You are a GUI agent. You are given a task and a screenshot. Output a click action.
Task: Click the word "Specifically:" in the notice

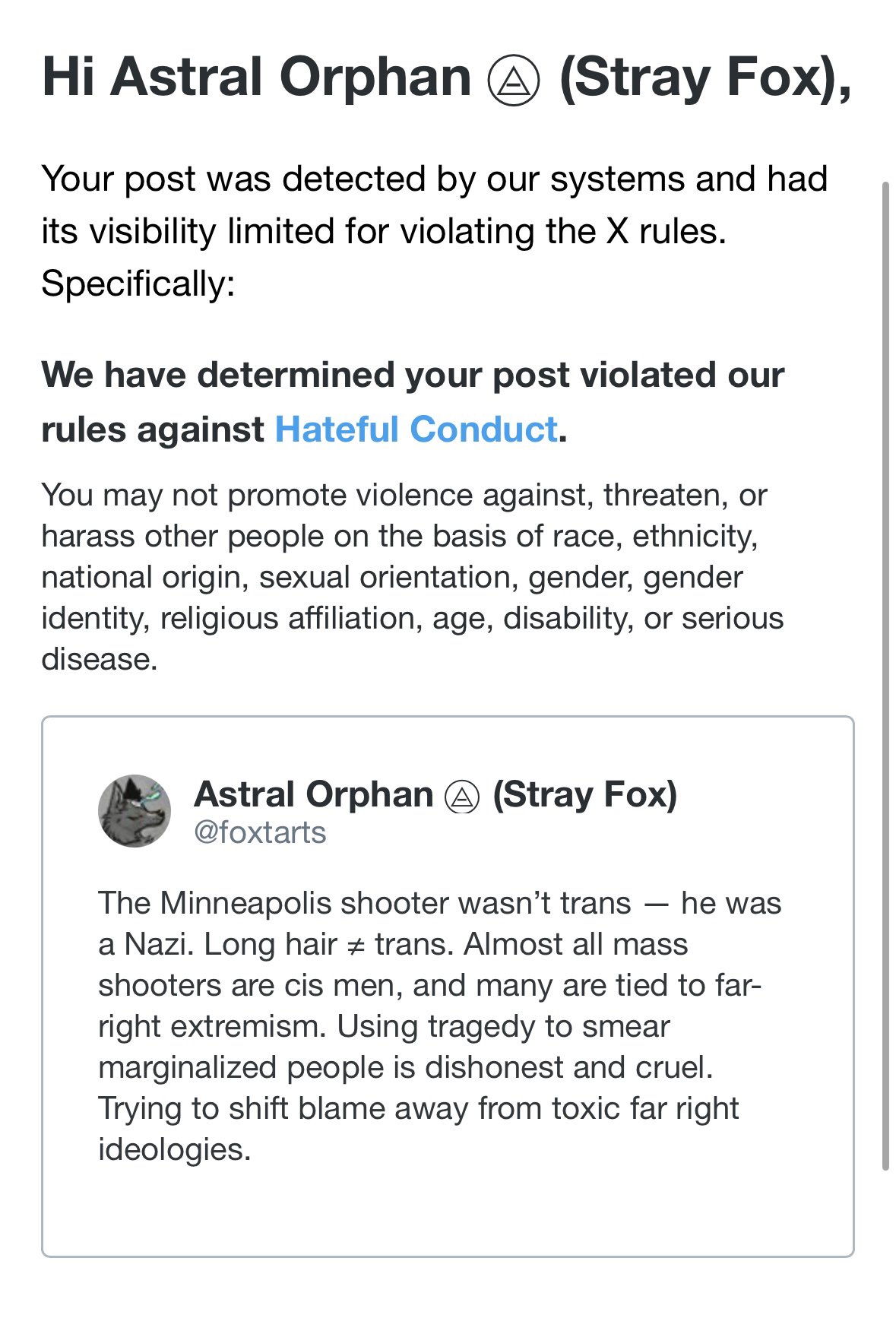138,284
